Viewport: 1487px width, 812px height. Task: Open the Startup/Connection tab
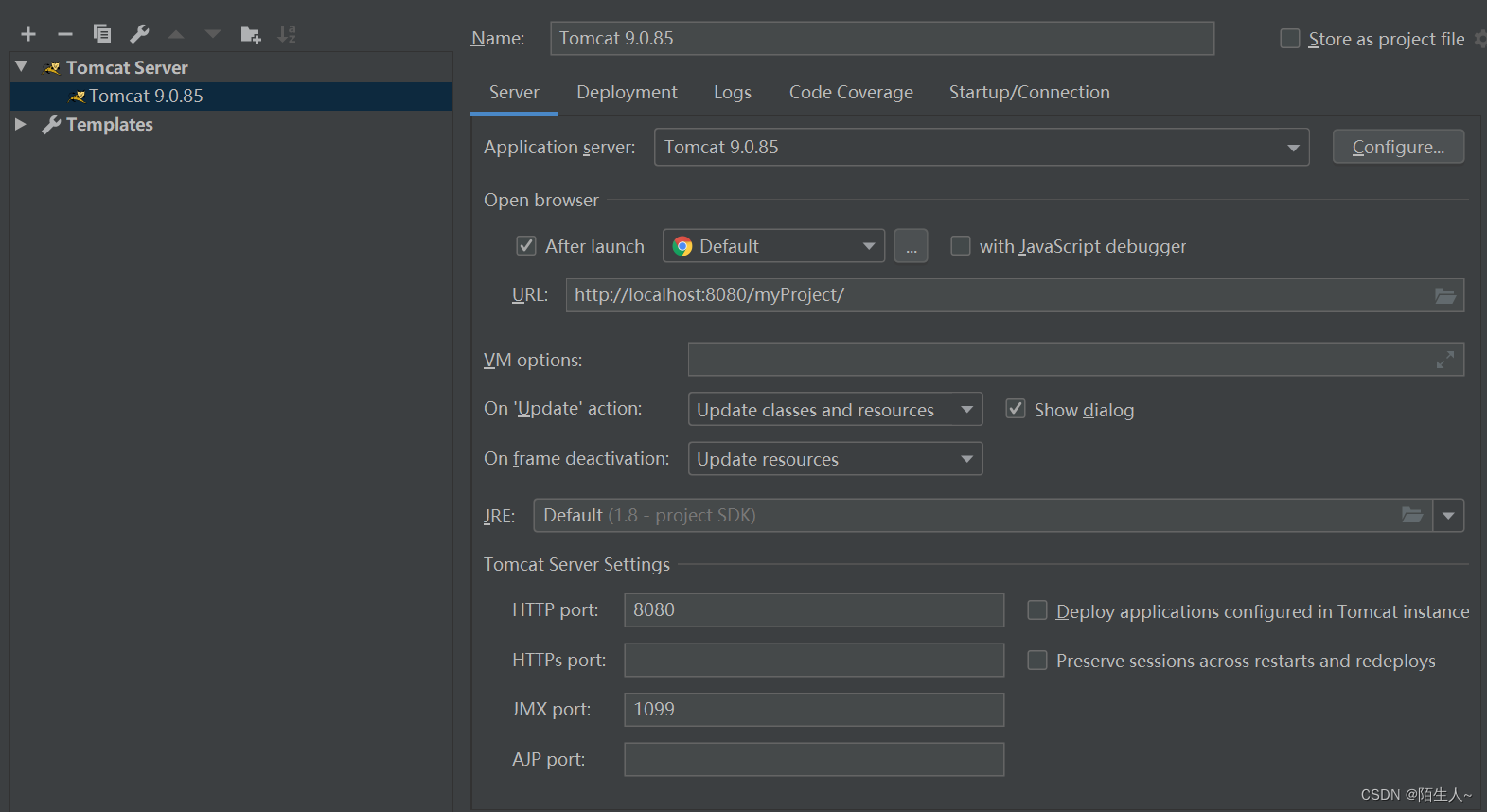pyautogui.click(x=1030, y=93)
